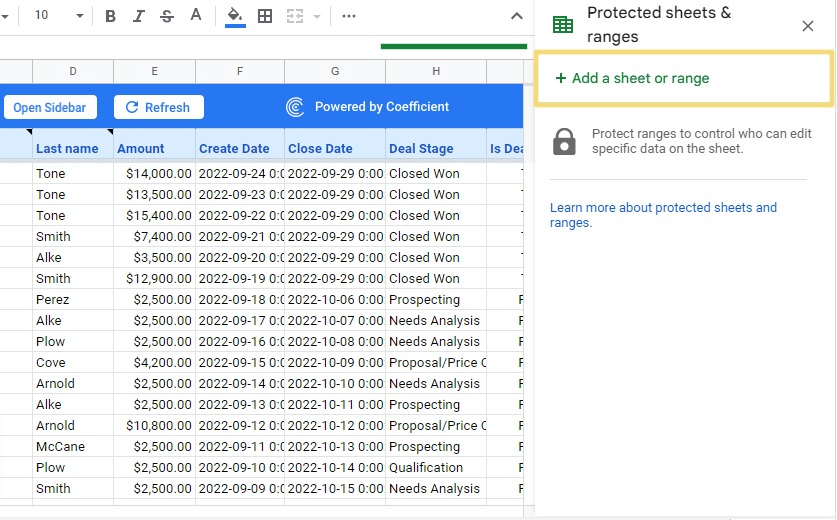Image resolution: width=837 pixels, height=520 pixels.
Task: Close the Protected sheets & ranges panel
Action: (808, 26)
